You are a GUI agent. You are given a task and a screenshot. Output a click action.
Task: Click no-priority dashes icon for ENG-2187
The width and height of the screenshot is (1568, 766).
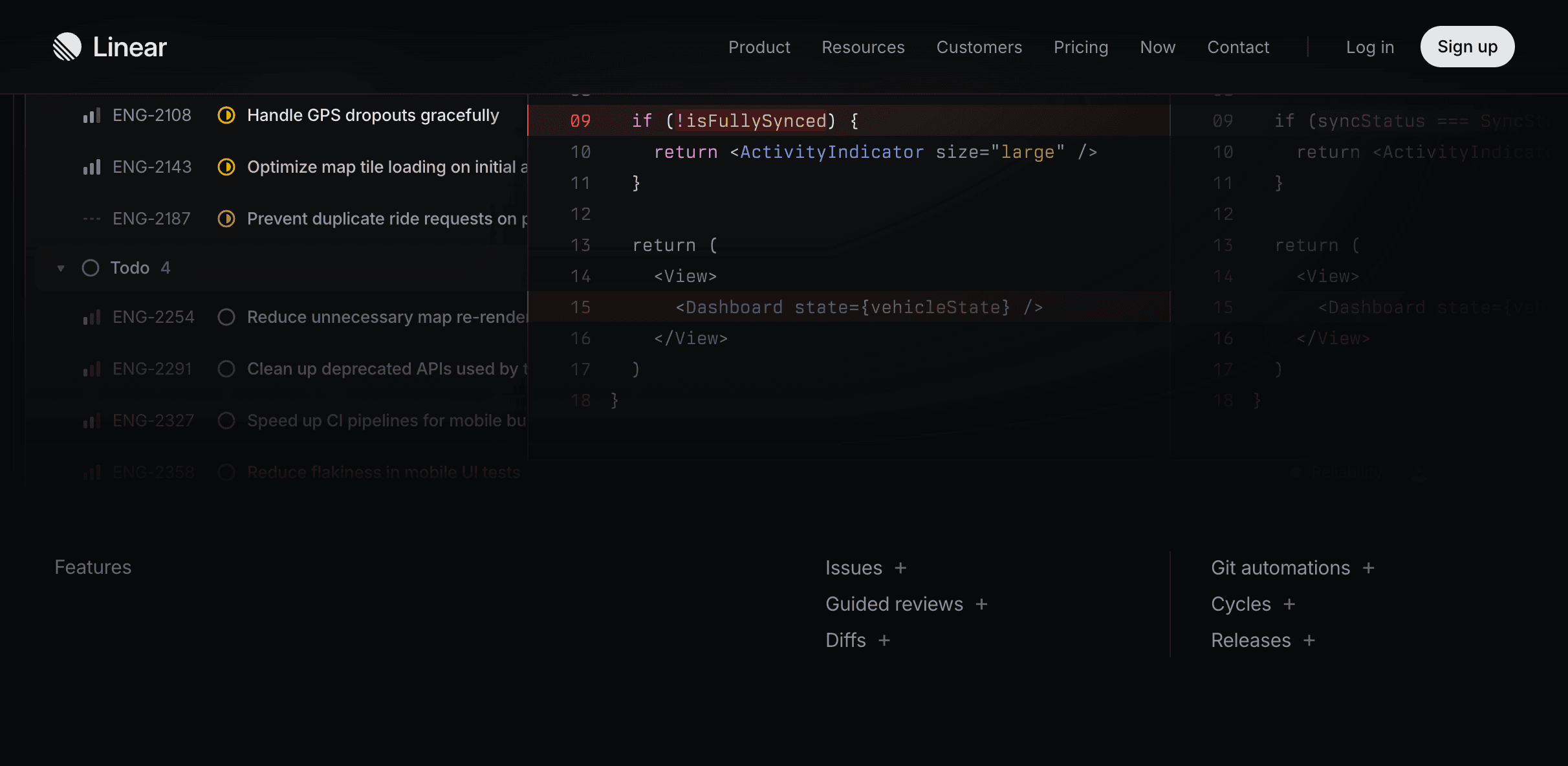92,219
